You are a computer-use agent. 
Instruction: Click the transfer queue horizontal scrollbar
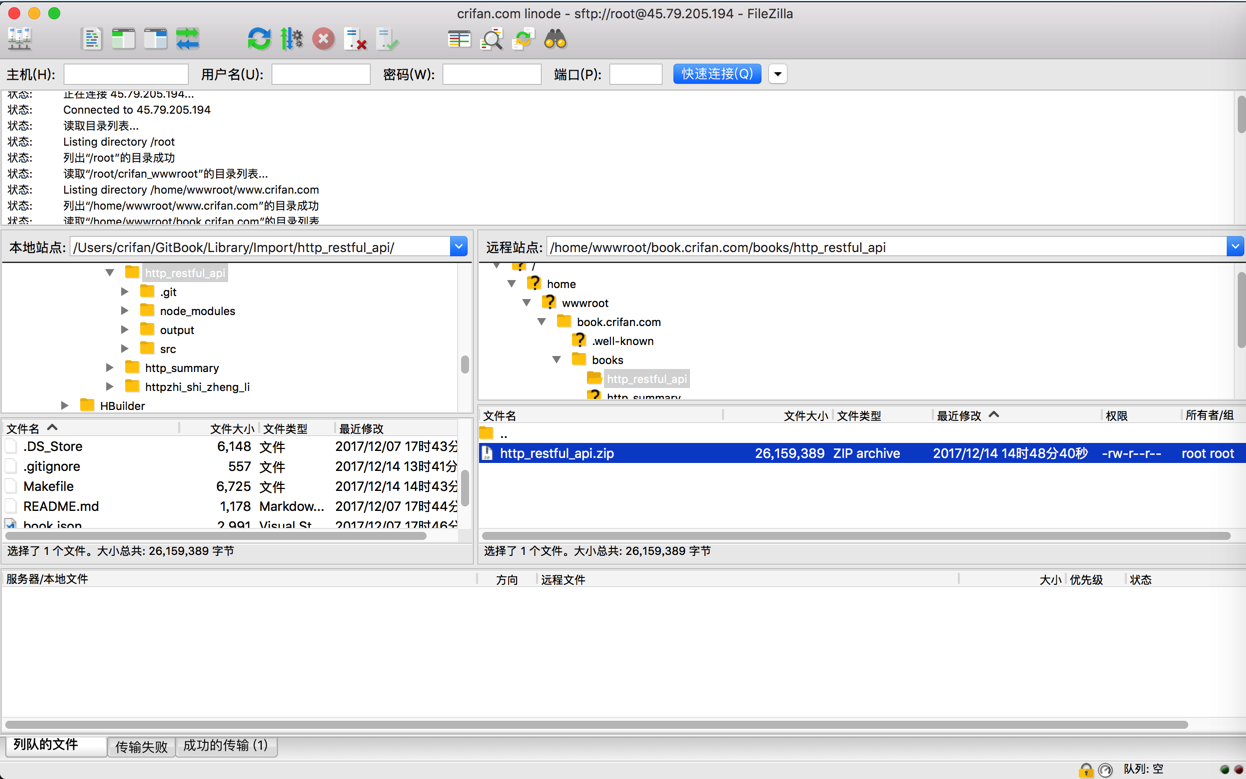(597, 724)
